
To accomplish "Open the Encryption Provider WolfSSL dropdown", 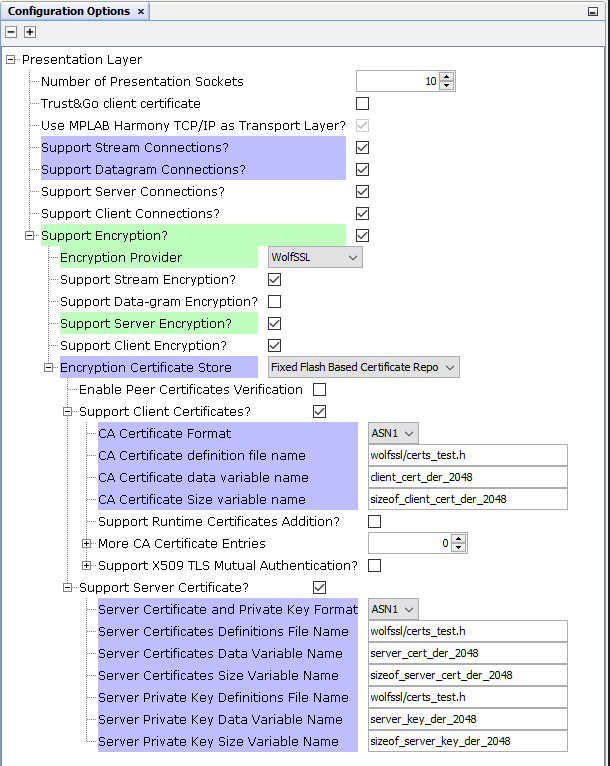I will pos(315,257).
